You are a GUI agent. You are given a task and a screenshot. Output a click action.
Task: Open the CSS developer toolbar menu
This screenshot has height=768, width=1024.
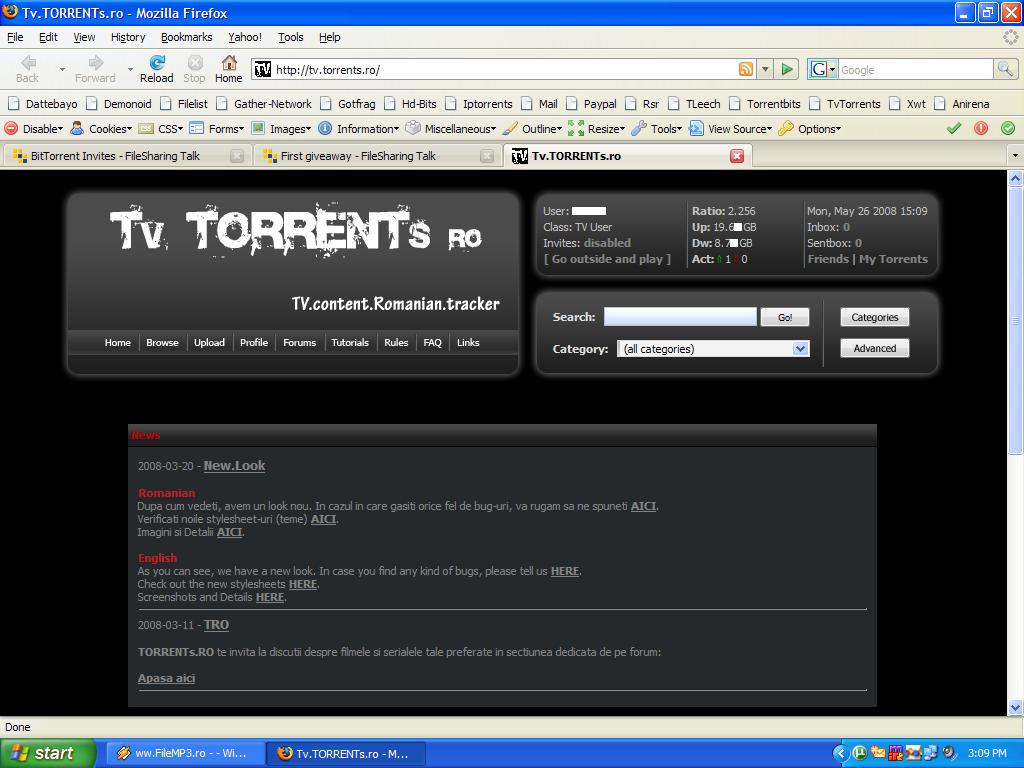point(161,129)
